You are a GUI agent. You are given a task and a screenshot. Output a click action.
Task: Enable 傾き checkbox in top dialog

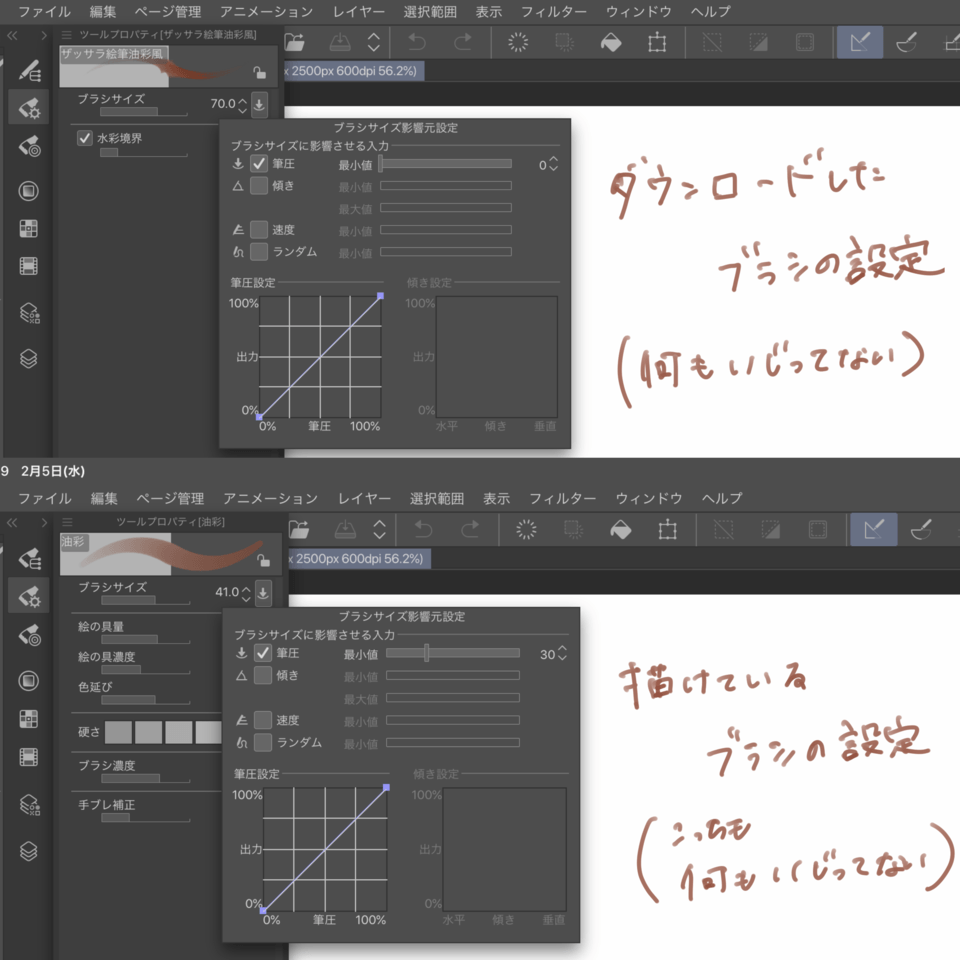pos(259,186)
